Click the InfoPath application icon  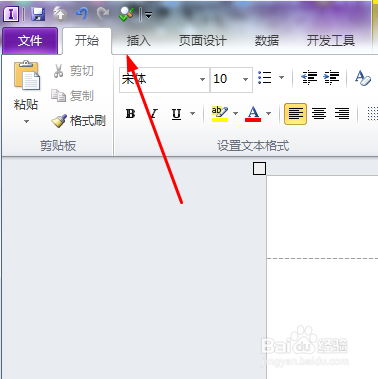pos(11,14)
